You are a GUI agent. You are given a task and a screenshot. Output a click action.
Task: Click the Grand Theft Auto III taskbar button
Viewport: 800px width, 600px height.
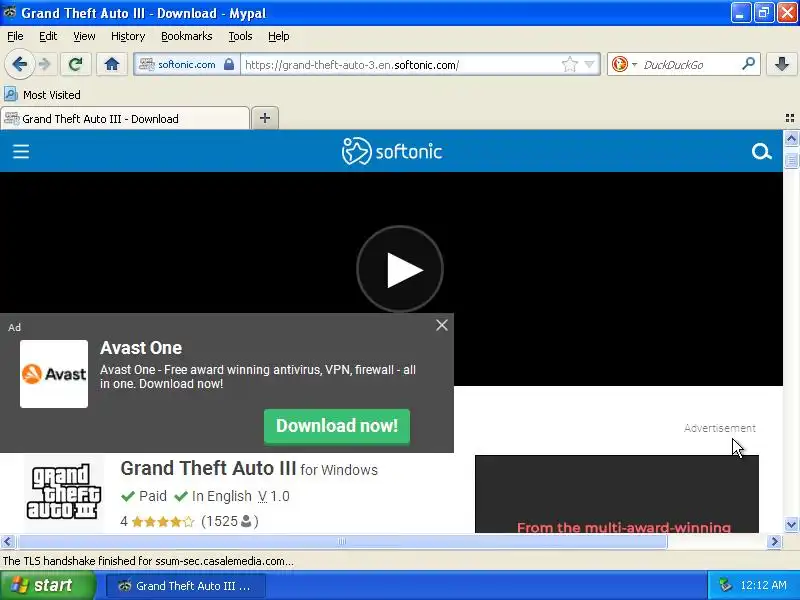tap(186, 586)
